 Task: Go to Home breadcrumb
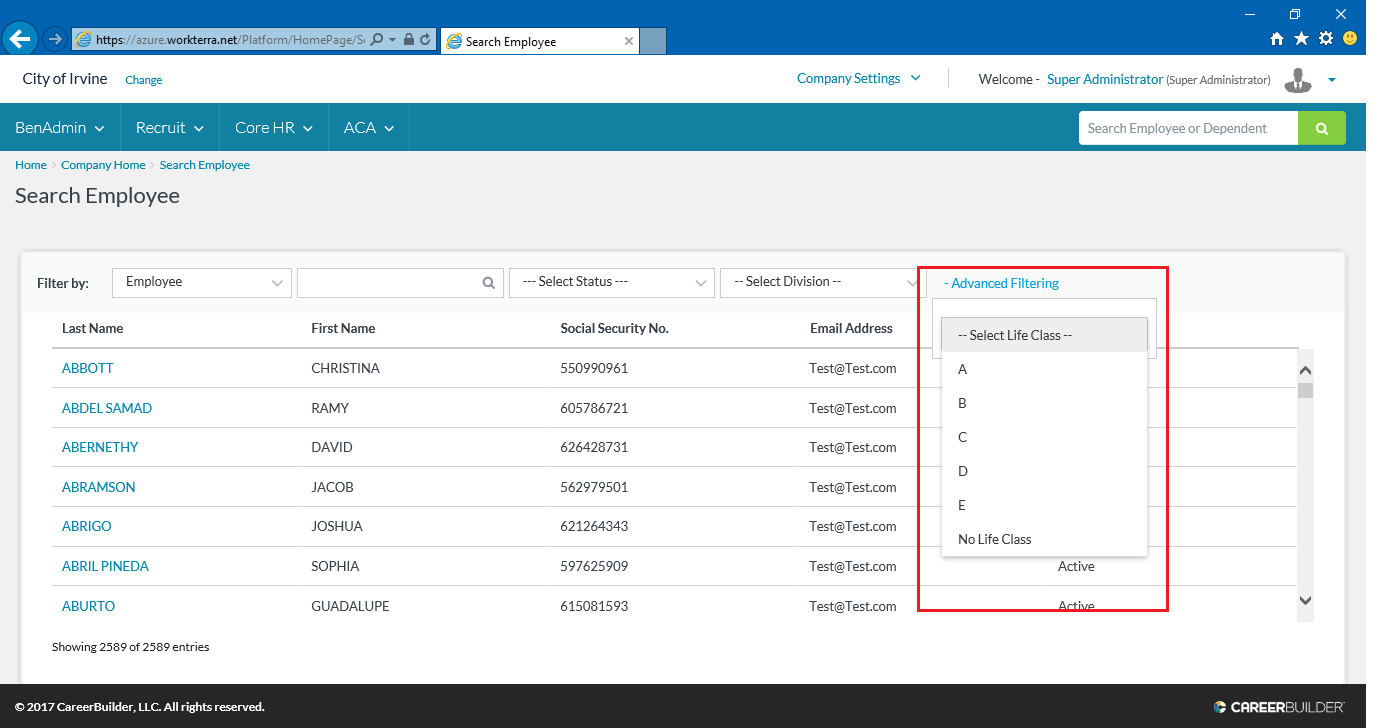click(x=31, y=165)
